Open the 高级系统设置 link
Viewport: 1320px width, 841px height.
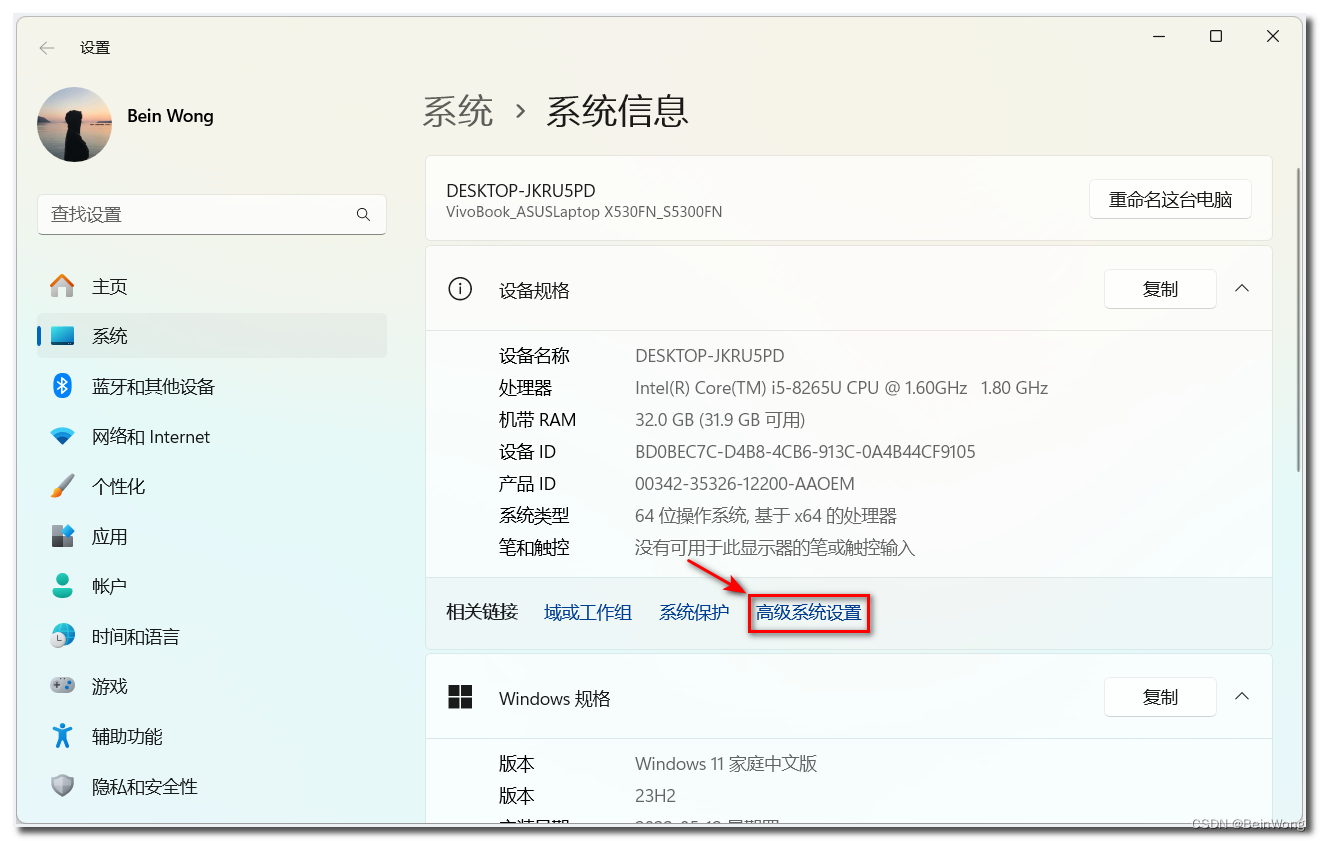click(x=809, y=612)
